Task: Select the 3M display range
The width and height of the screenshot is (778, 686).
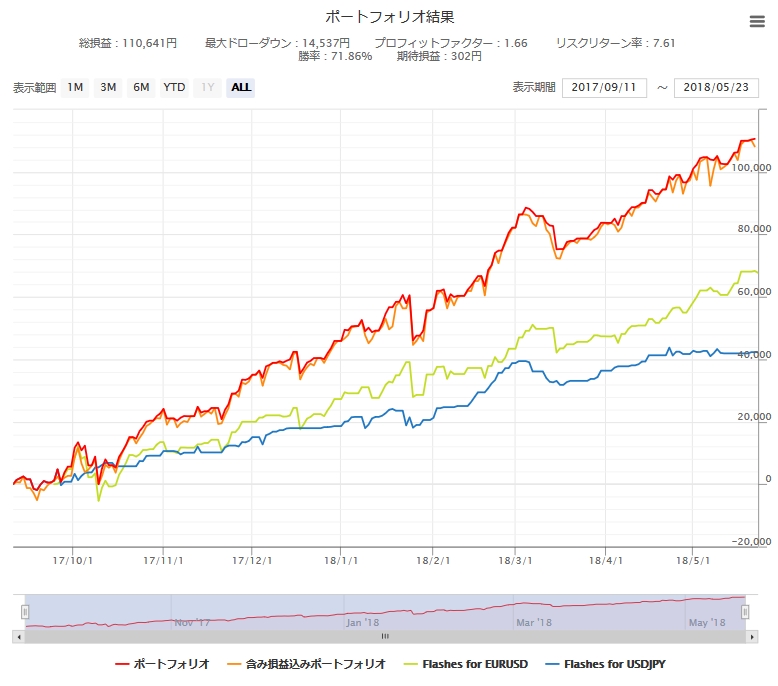Action: (x=108, y=88)
